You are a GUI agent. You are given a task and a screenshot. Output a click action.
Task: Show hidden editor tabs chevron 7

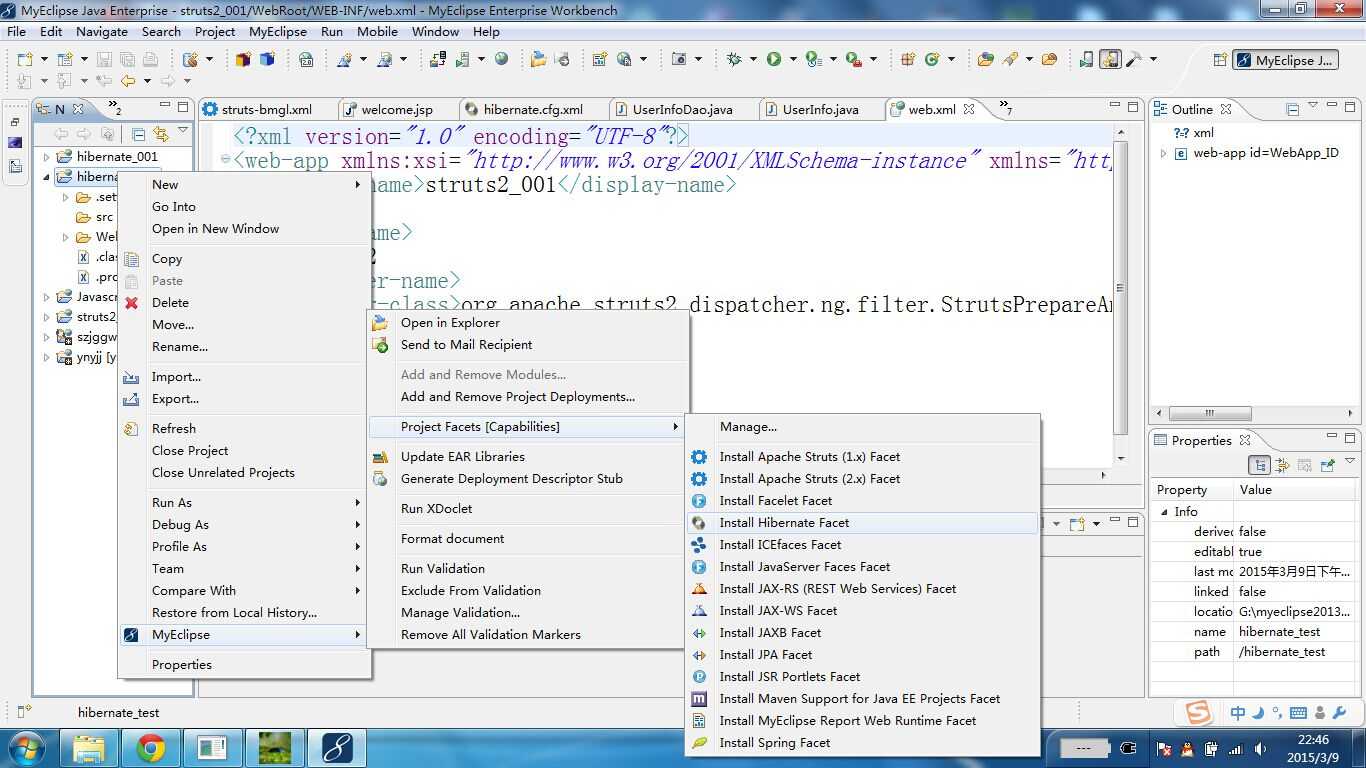click(1005, 109)
